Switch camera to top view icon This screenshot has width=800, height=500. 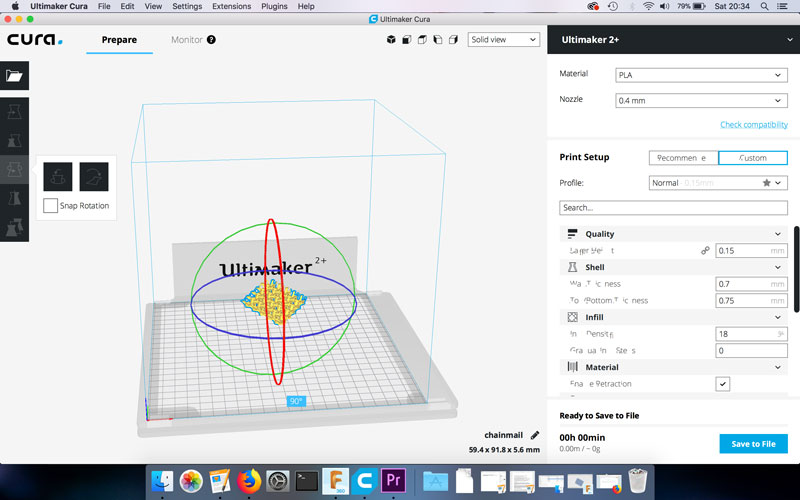(x=422, y=39)
